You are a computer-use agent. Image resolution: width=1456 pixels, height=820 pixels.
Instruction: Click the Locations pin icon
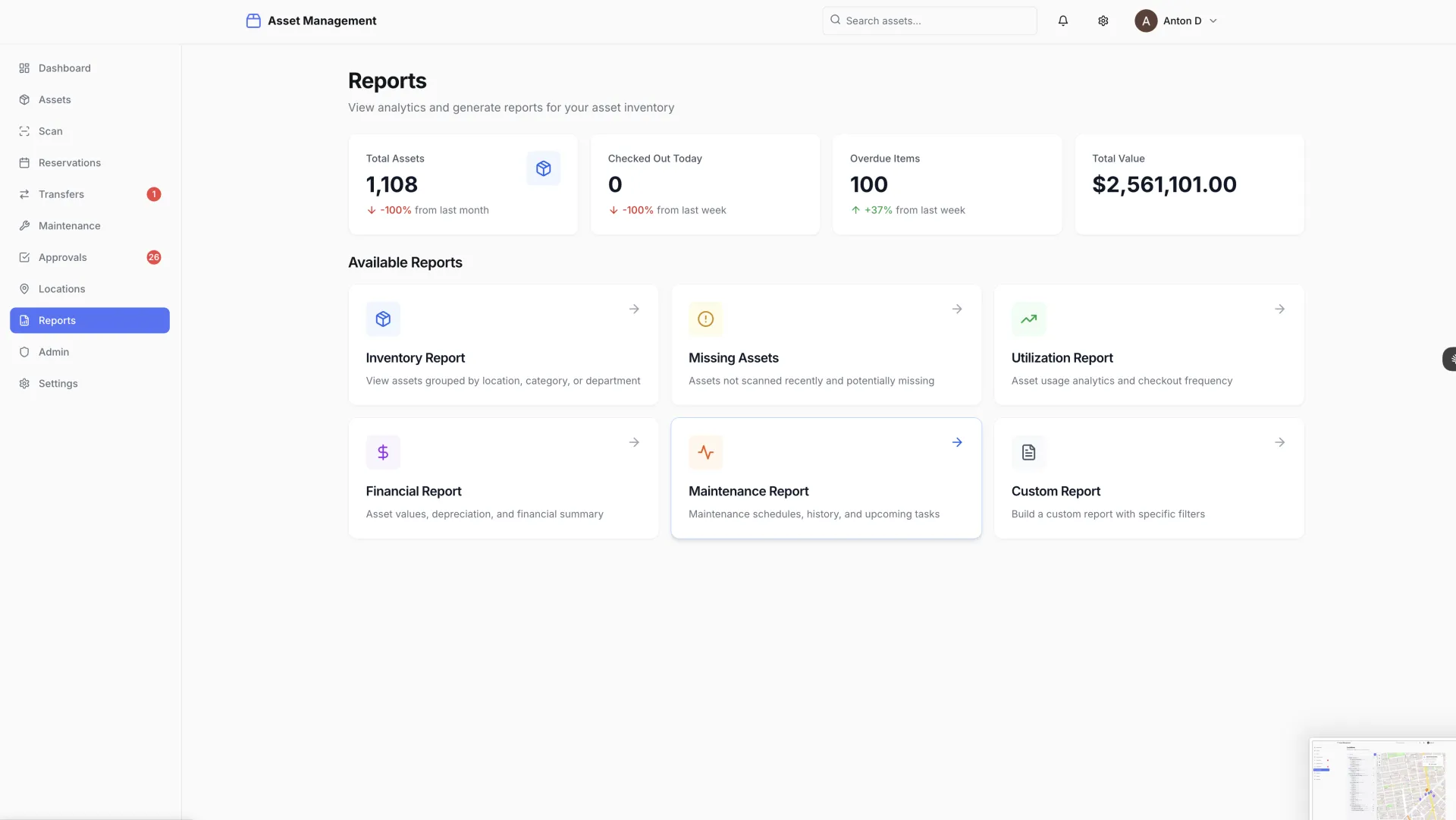pos(24,288)
